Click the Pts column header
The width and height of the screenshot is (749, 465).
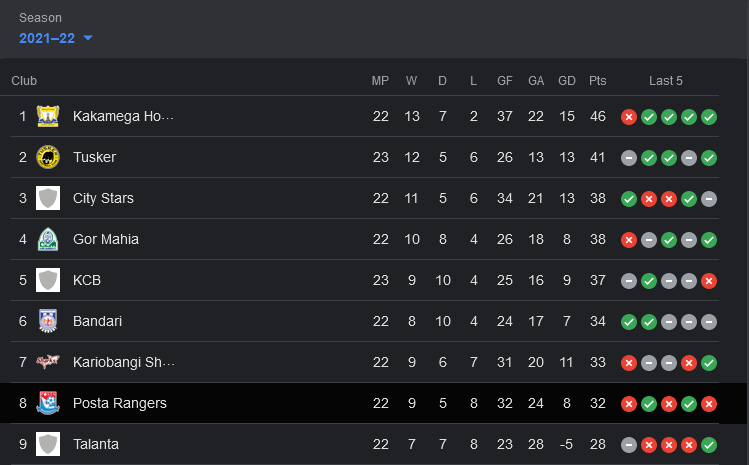(598, 81)
